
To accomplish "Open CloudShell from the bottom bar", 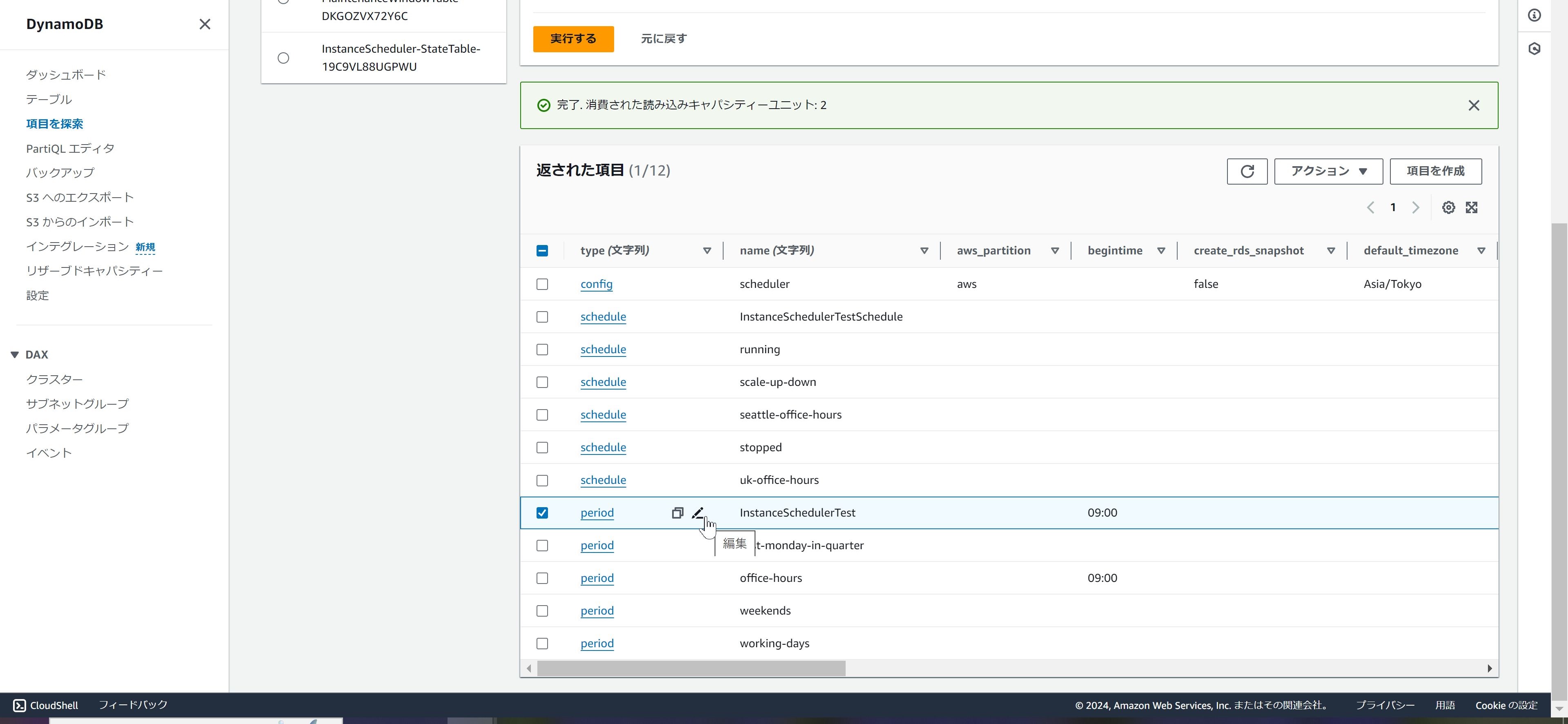I will [x=46, y=704].
